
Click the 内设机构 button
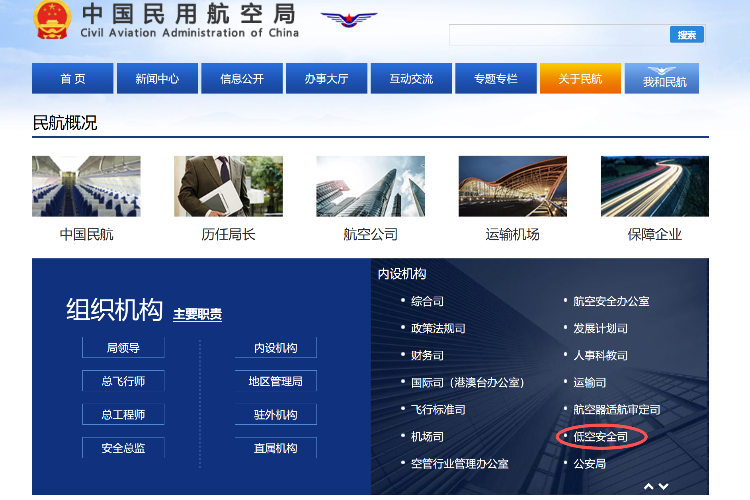coord(276,347)
